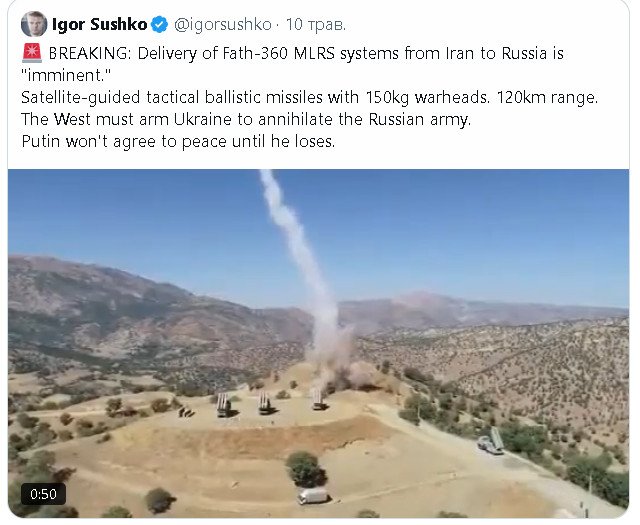
Task: Click the white van in the video
Action: [313, 496]
